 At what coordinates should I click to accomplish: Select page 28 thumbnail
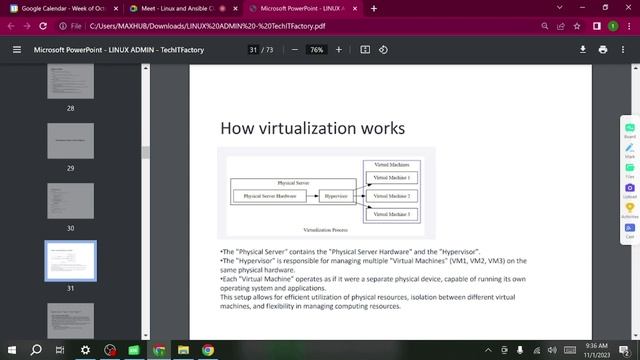coord(71,81)
